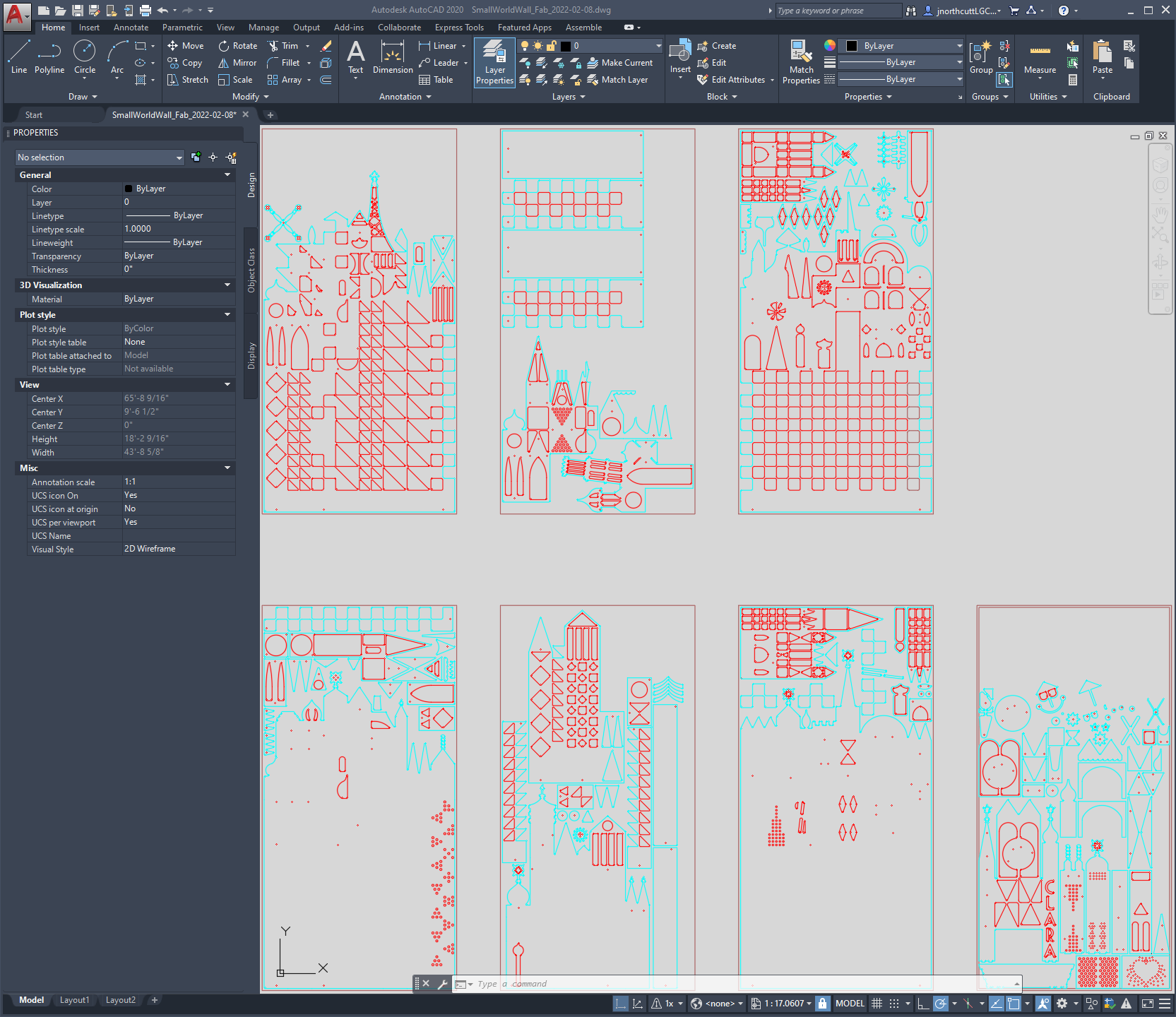Click the Make Current layer button

click(x=621, y=62)
